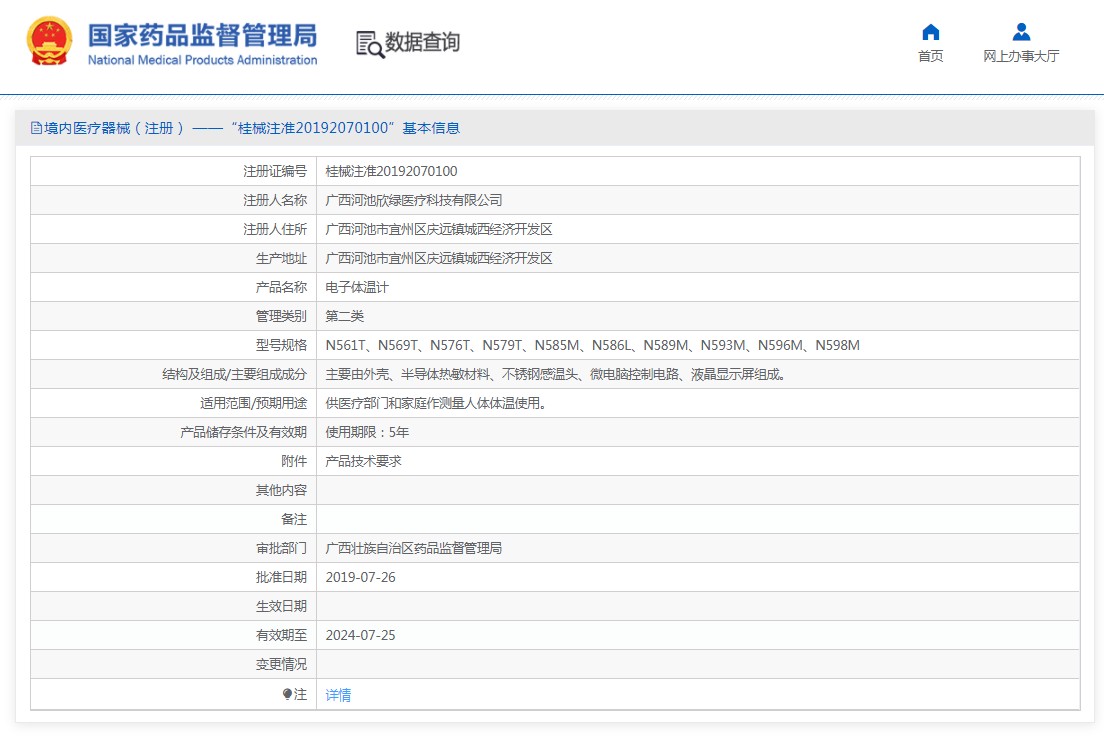The height and width of the screenshot is (738, 1104).
Task: Open 网上办事大厅 user icon
Action: tap(1021, 32)
